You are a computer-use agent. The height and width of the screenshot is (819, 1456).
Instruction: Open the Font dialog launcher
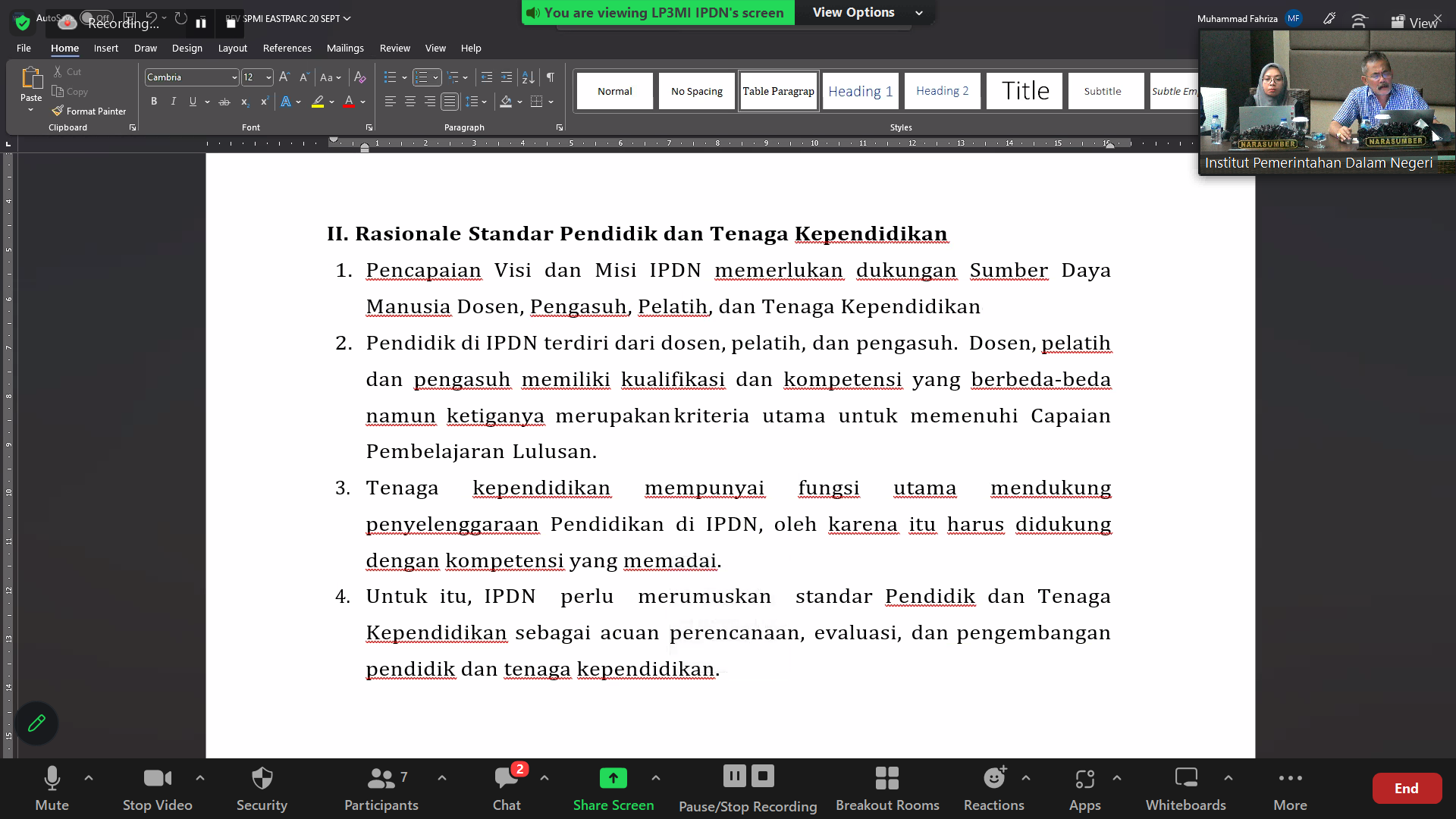pos(369,127)
